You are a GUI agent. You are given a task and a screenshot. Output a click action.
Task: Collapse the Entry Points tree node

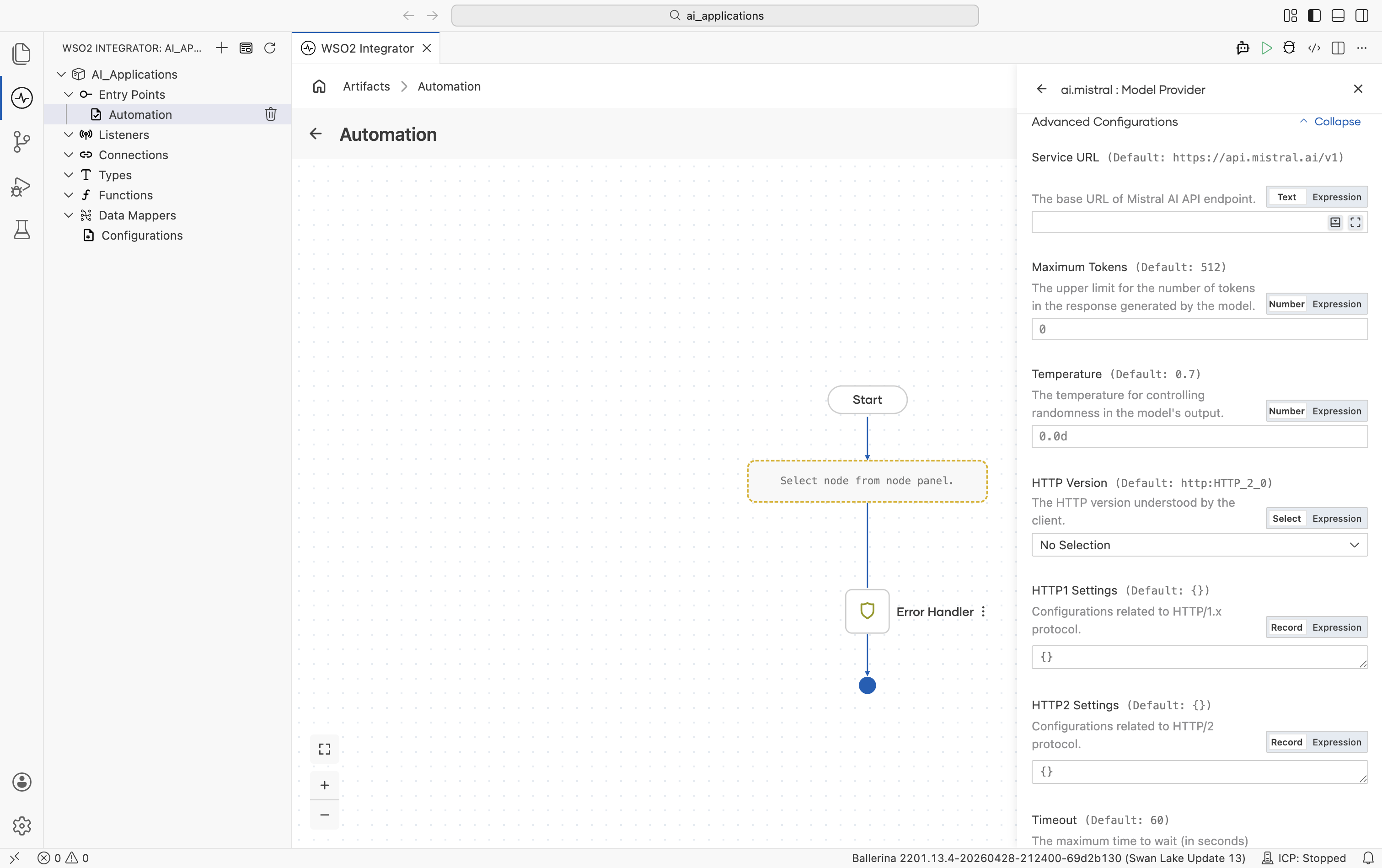click(68, 94)
